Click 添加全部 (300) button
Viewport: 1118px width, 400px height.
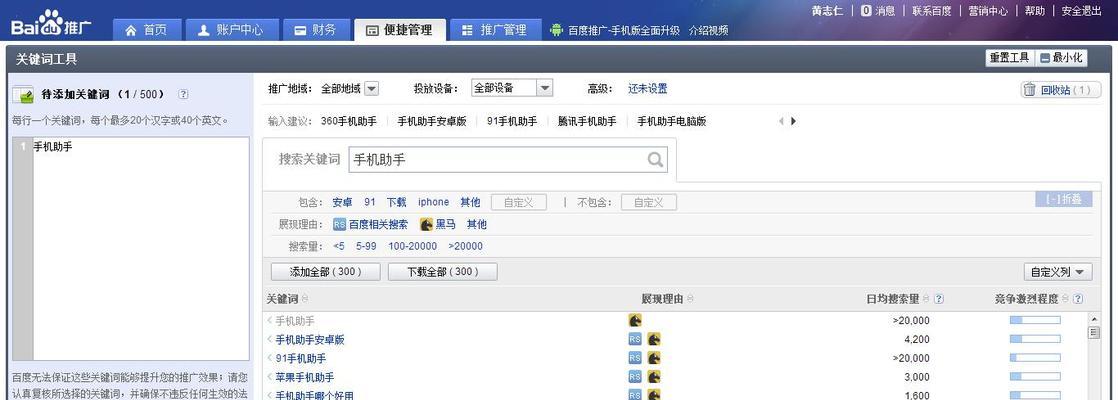[325, 272]
